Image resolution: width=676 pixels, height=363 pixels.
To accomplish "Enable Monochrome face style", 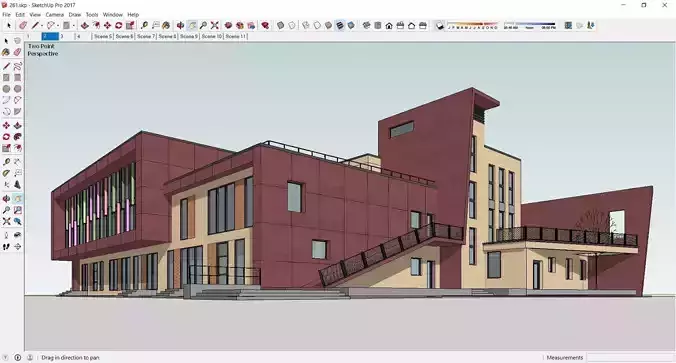I will point(351,25).
